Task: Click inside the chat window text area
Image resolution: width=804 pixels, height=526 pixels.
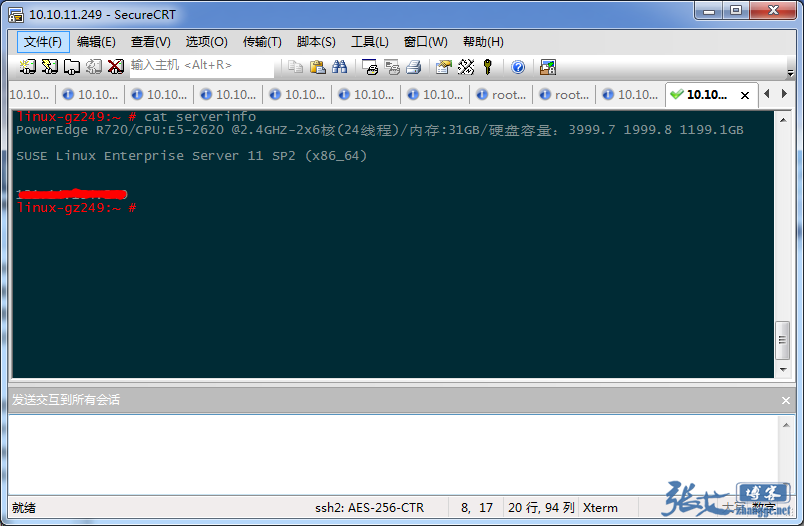Action: tap(392, 454)
